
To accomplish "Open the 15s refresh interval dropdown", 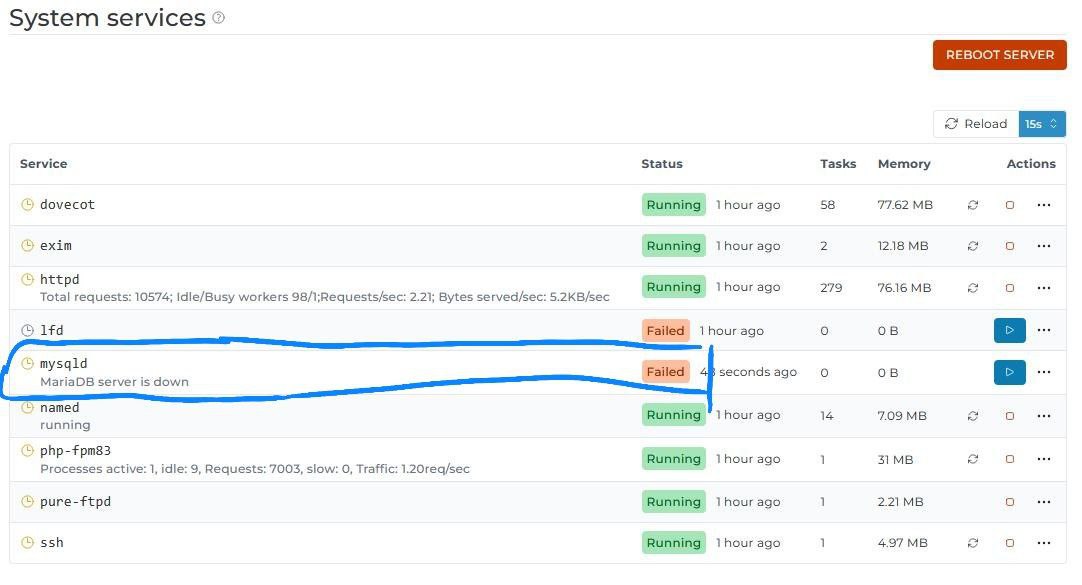I will pos(1041,124).
